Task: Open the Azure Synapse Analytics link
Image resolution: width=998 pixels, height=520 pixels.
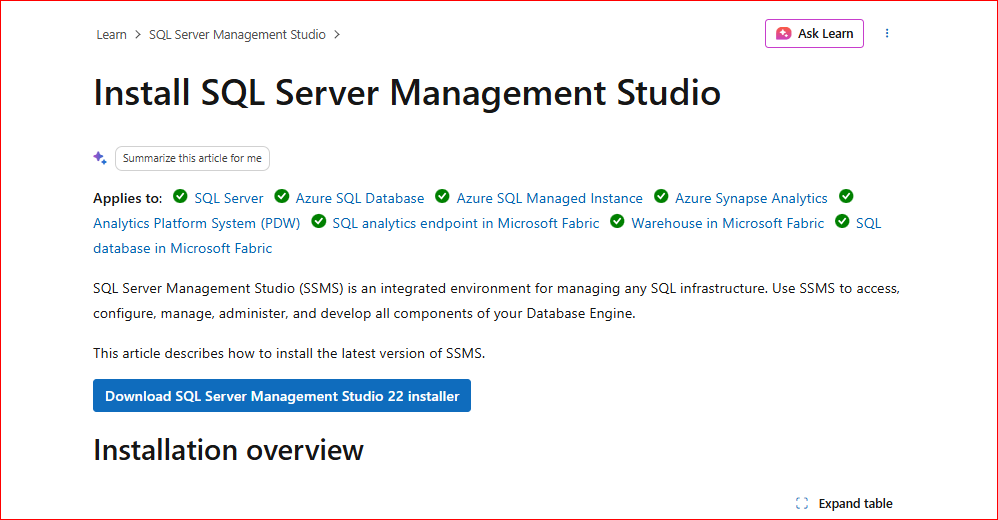Action: [751, 199]
